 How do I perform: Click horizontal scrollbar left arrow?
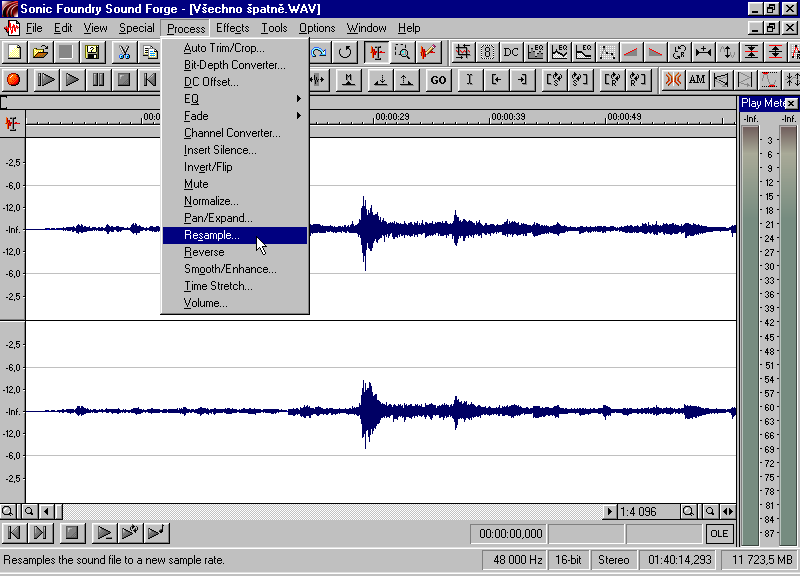click(x=46, y=511)
